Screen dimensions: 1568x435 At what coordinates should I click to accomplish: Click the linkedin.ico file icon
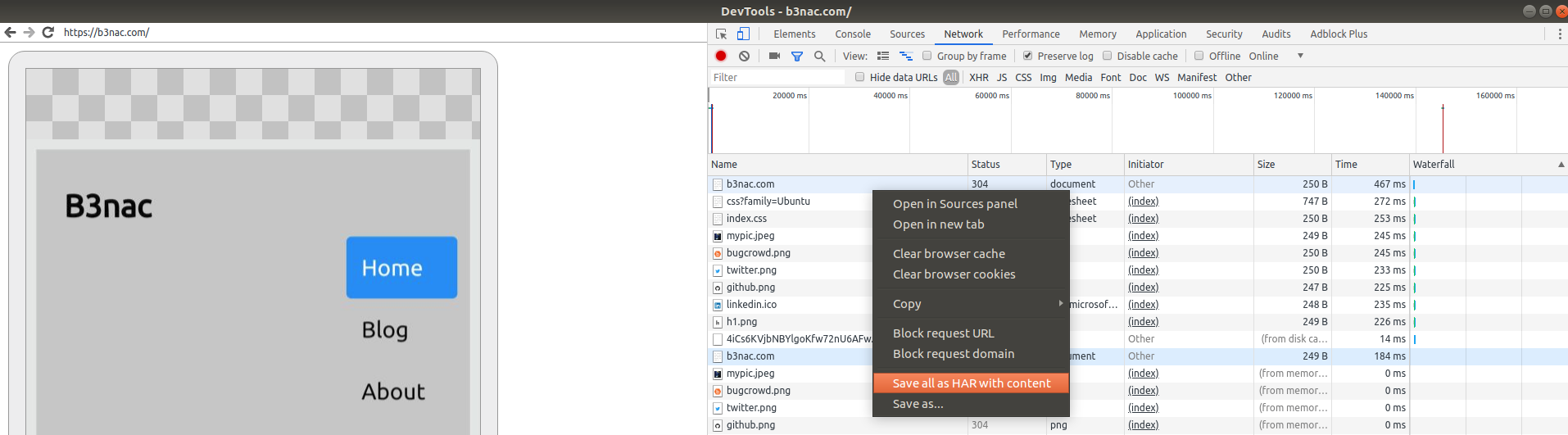[x=718, y=305]
